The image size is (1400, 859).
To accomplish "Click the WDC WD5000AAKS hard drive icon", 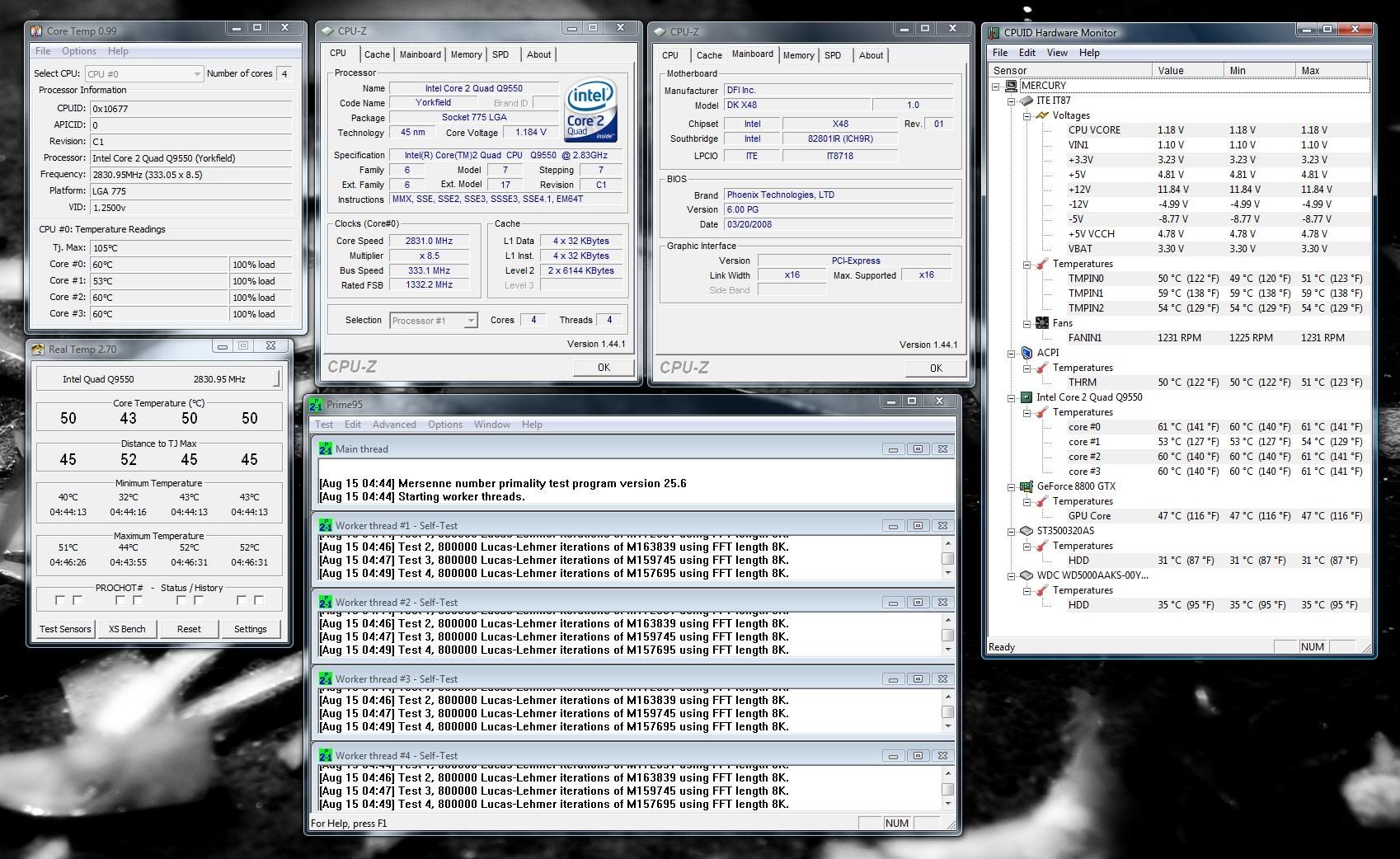I will (1027, 575).
